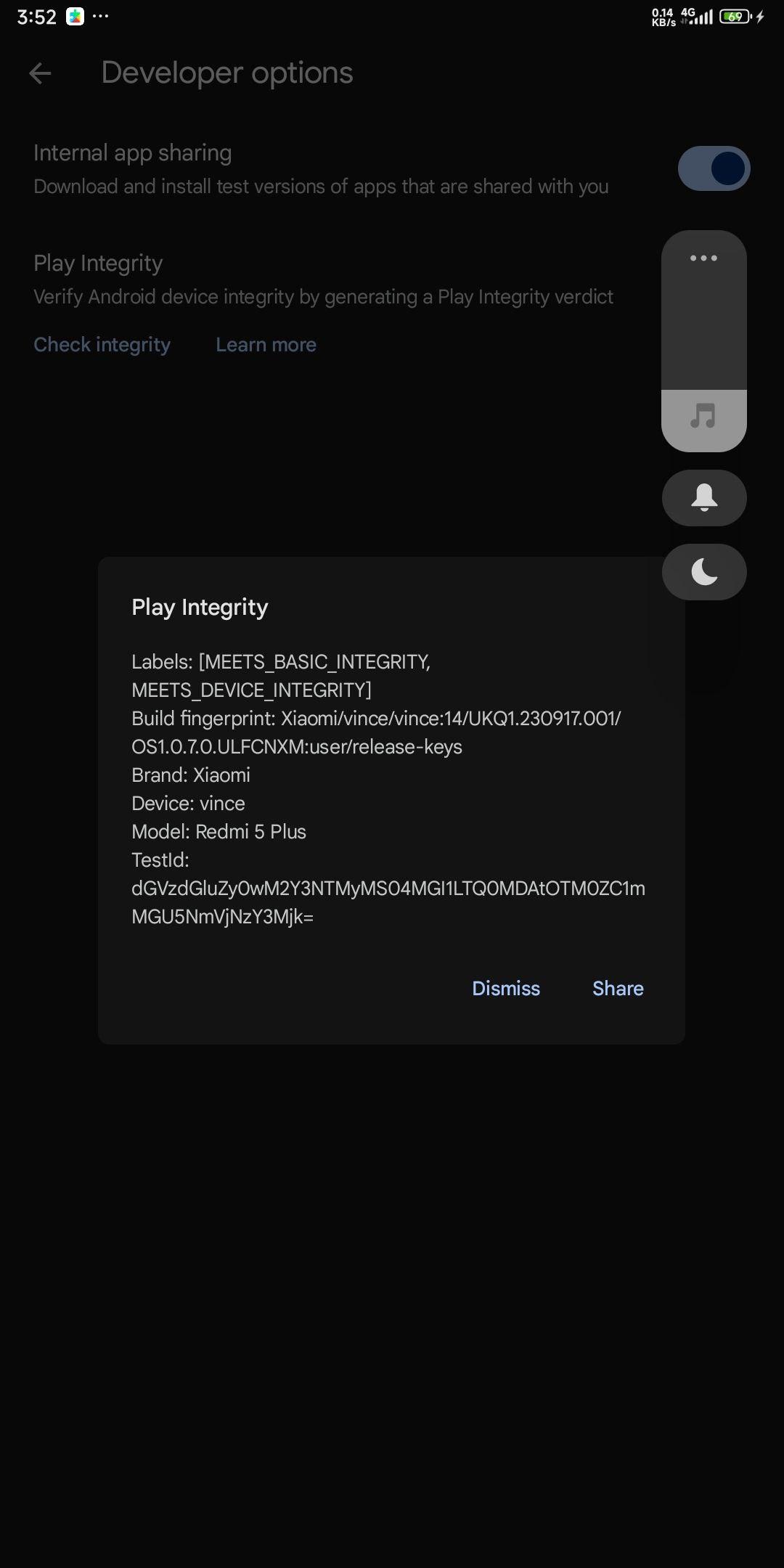Tap the battery indicator in status bar

tap(735, 17)
